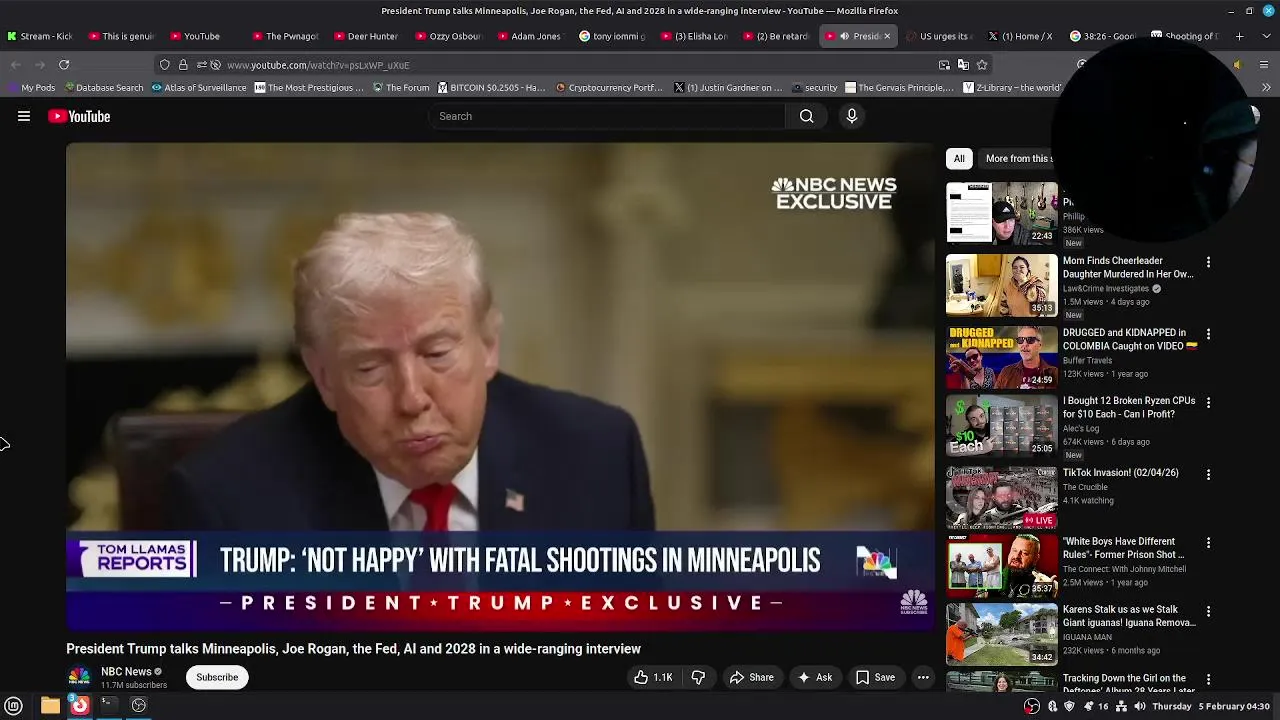Open the Linux Mint start menu
The height and width of the screenshot is (720, 1280).
pos(14,706)
